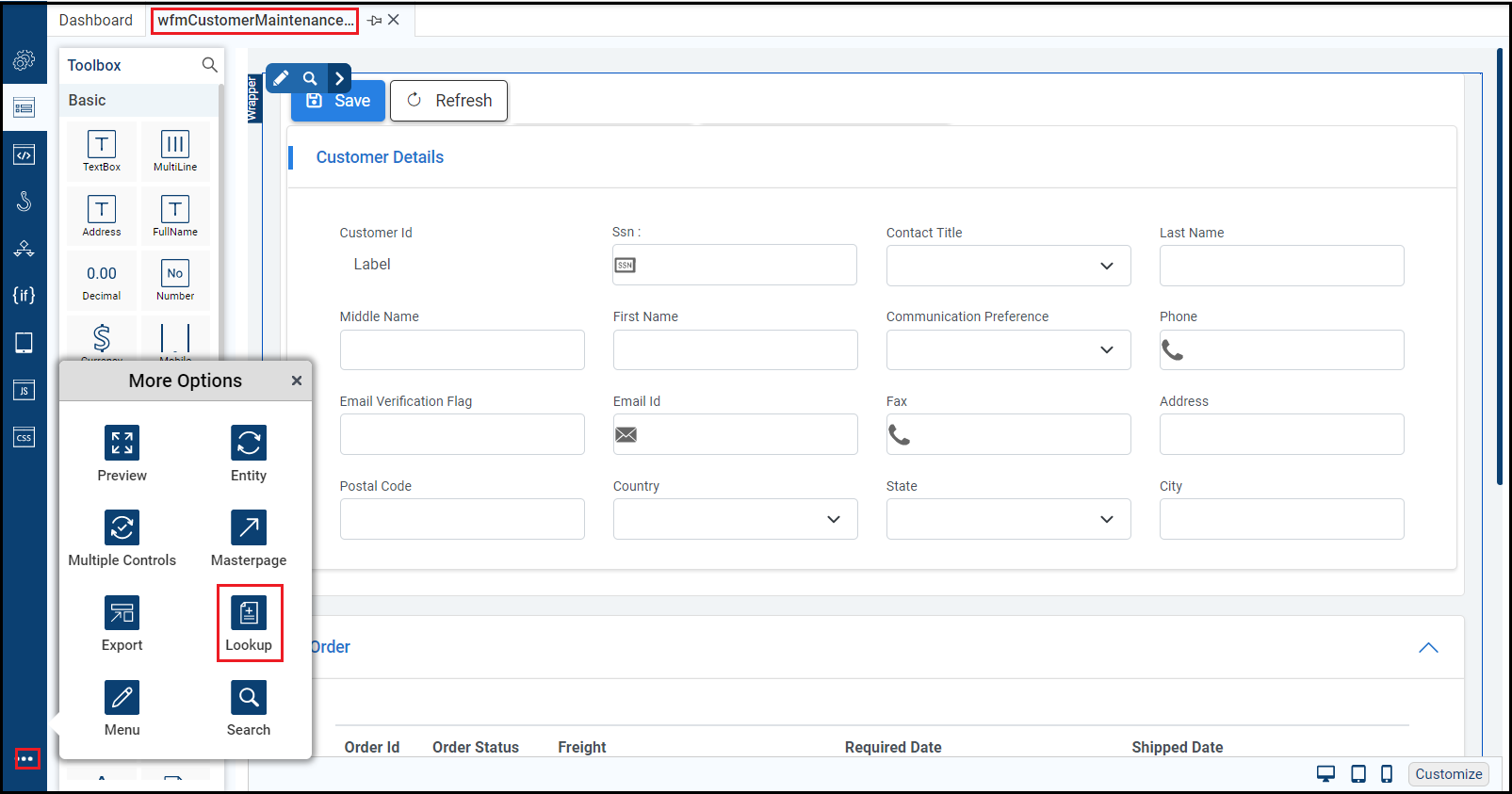Switch to desktop device view
1512x794 pixels.
click(1325, 774)
